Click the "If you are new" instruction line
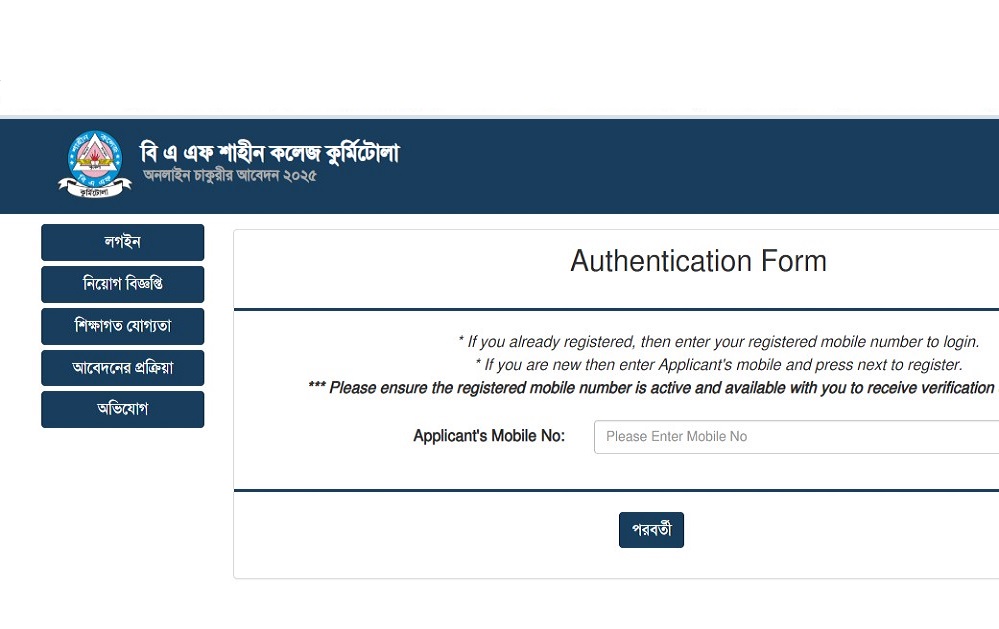 [x=718, y=365]
